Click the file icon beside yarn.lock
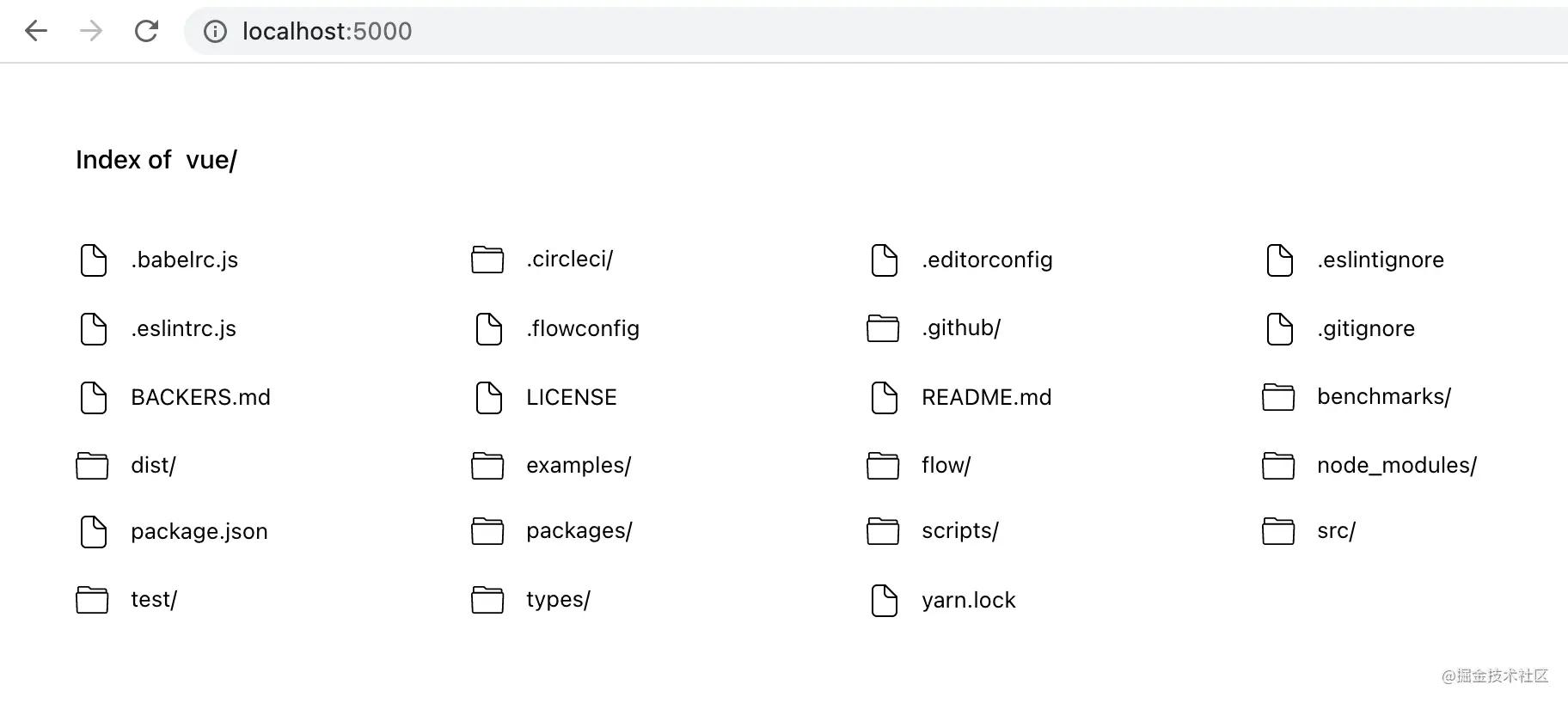Viewport: 1568px width, 703px height. (x=884, y=601)
